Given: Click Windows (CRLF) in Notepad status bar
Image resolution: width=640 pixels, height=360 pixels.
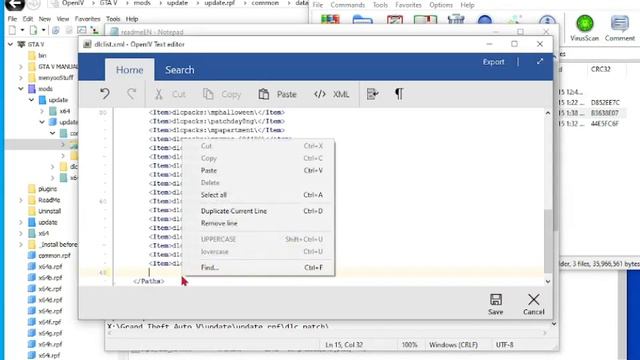Looking at the screenshot, I should [x=453, y=345].
